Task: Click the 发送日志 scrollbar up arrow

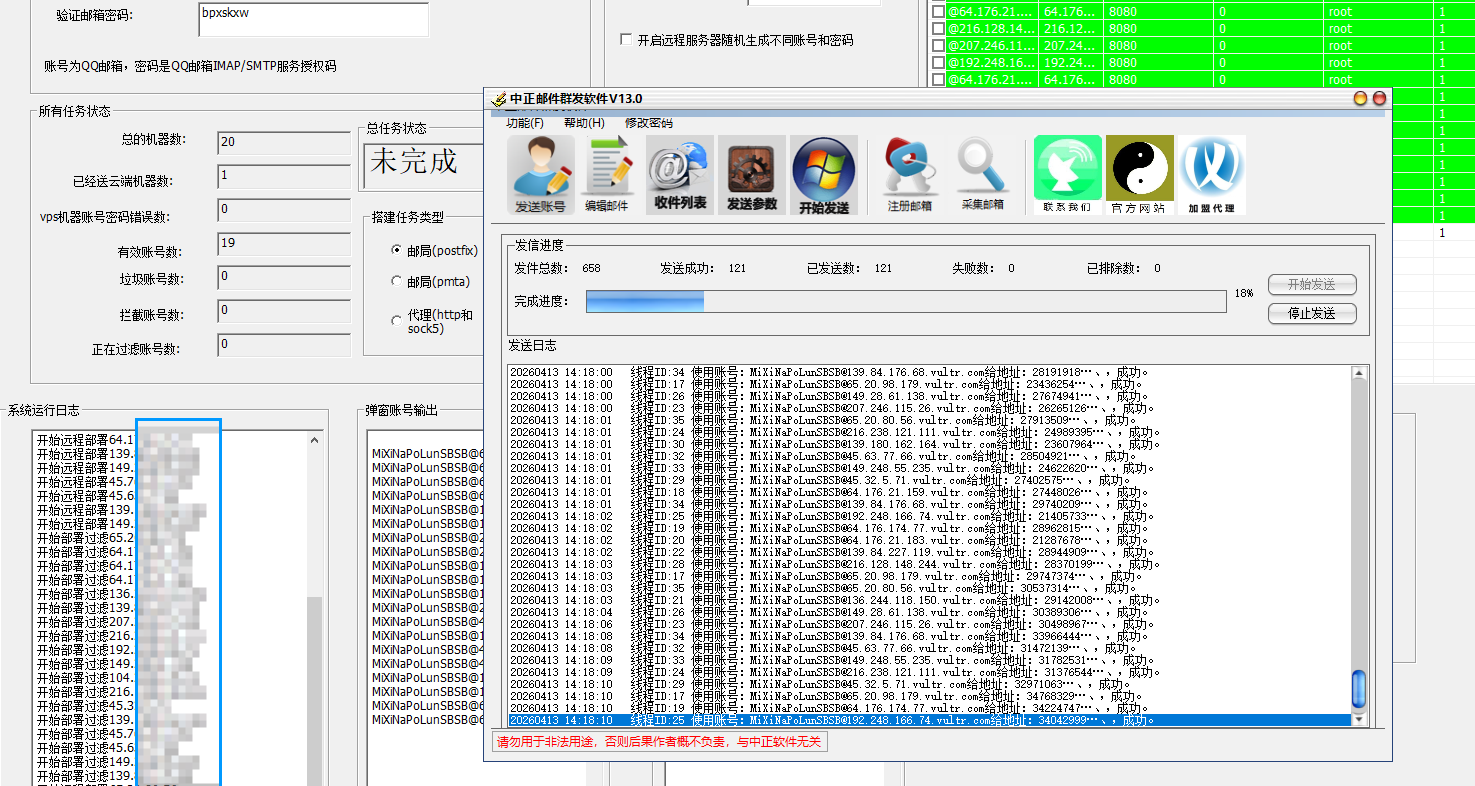Action: tap(1359, 373)
